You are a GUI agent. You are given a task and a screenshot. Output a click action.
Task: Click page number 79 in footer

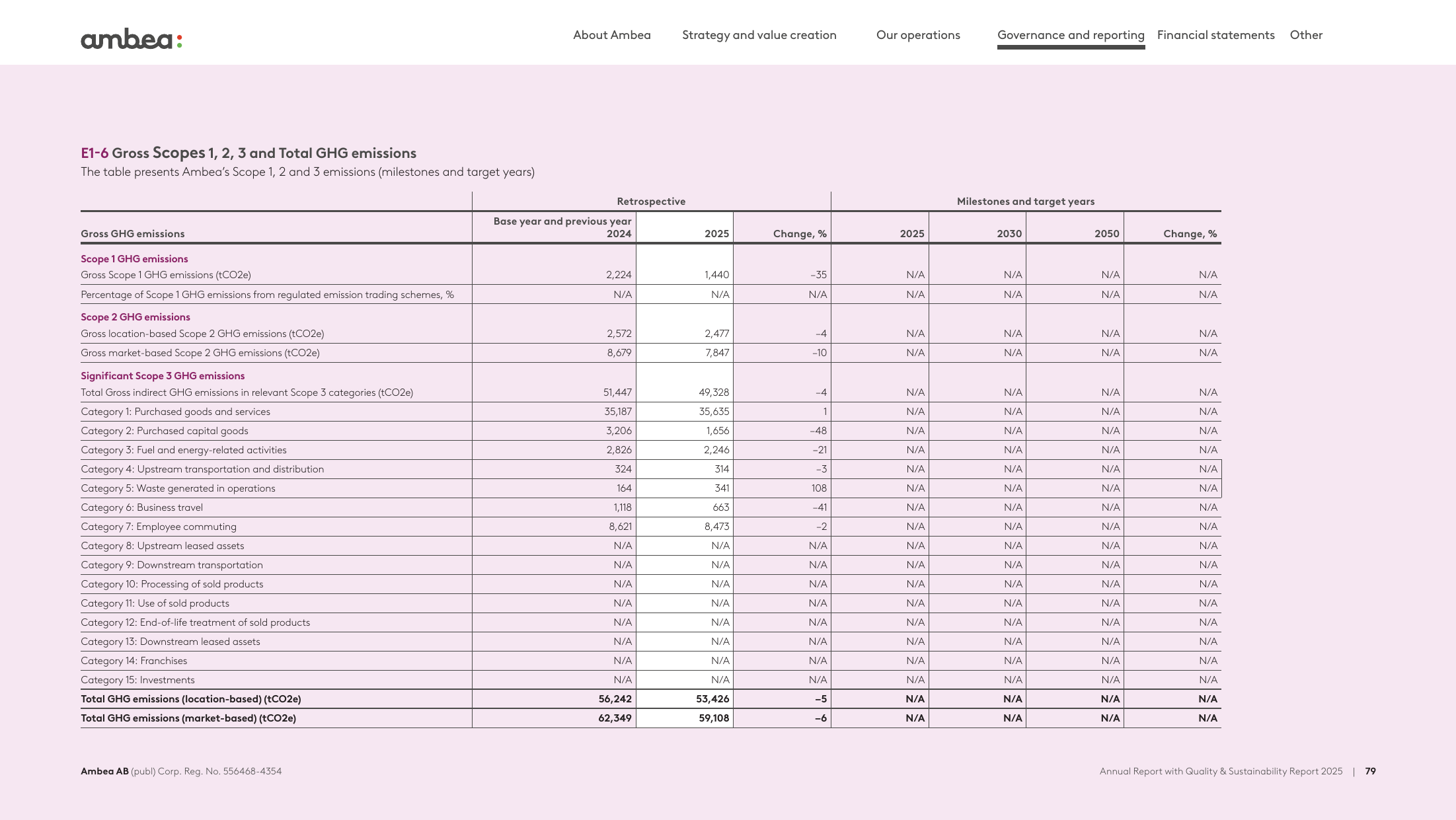click(1371, 771)
